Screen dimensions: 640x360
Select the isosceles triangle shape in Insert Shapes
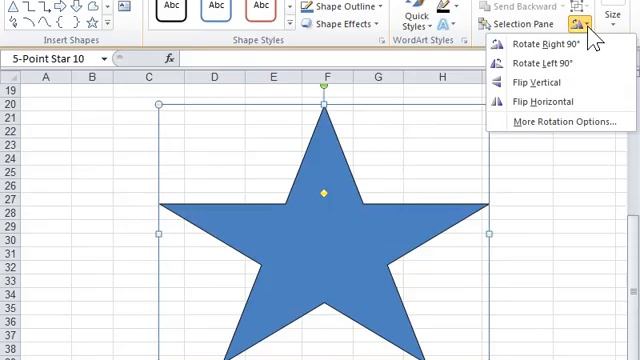[13, 6]
